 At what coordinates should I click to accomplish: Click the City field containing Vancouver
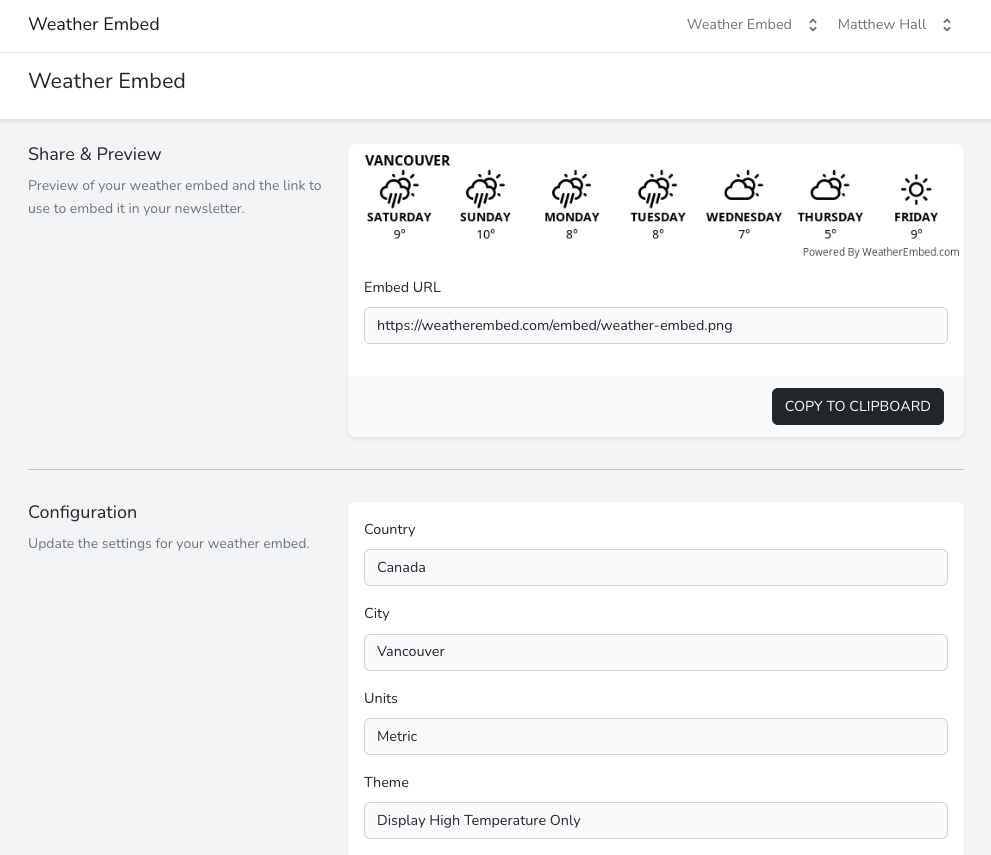point(655,652)
